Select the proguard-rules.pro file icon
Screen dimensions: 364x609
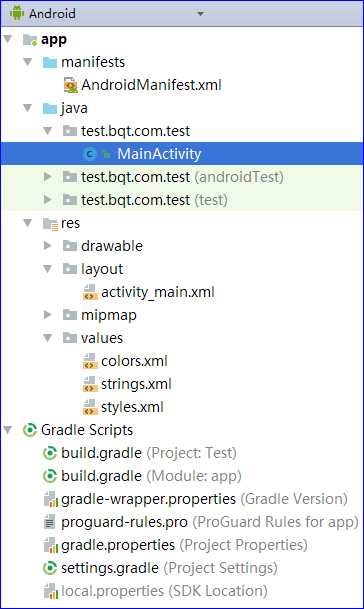pyautogui.click(x=50, y=522)
